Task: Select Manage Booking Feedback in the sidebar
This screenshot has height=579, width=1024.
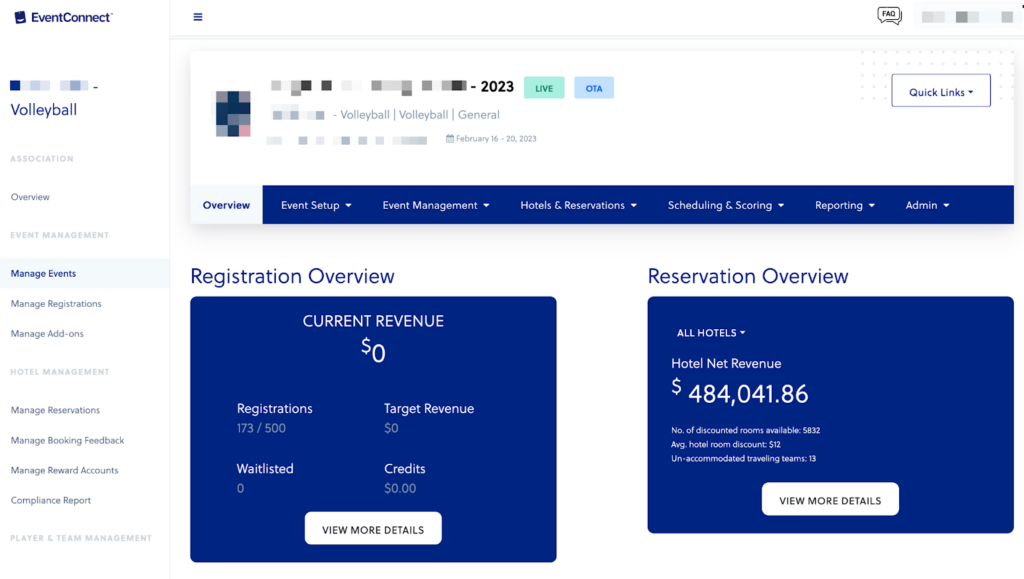Action: [x=66, y=440]
